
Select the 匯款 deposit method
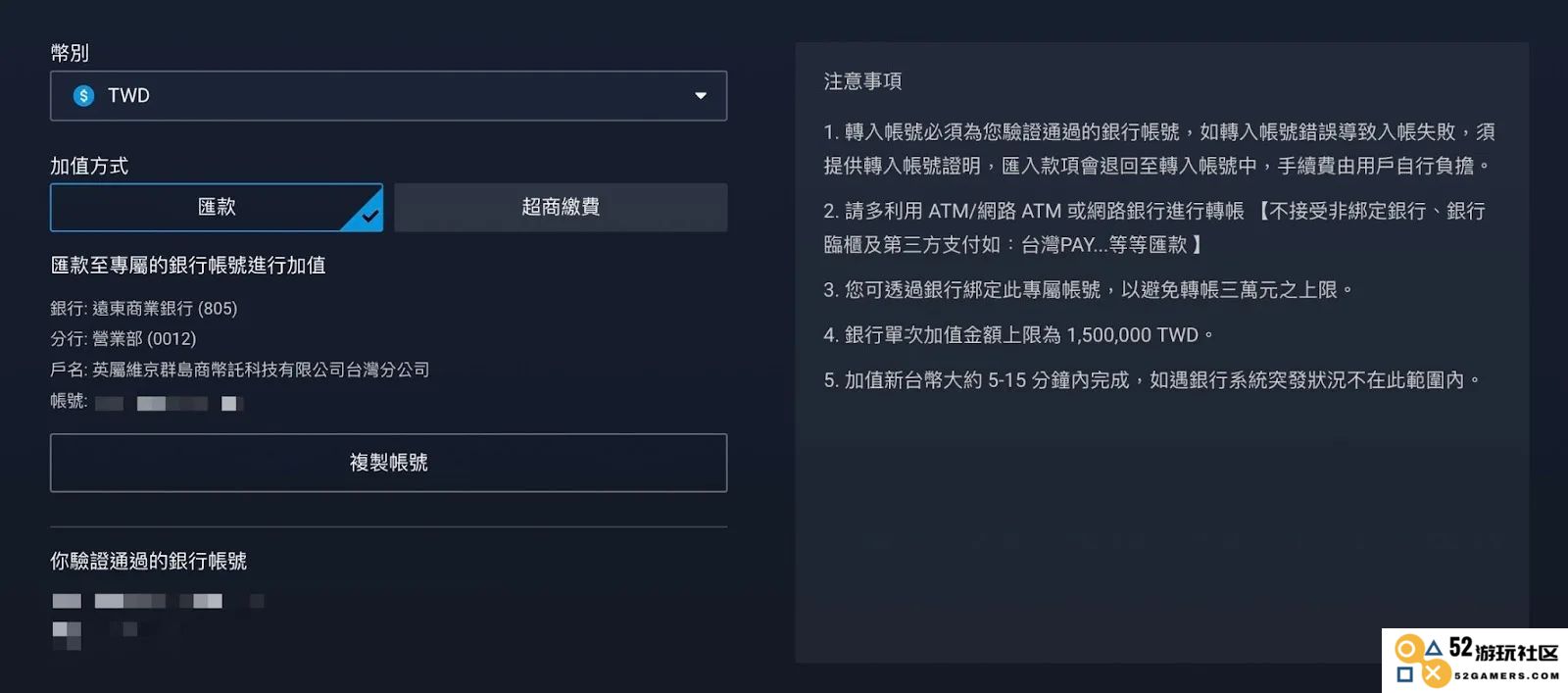(x=217, y=207)
